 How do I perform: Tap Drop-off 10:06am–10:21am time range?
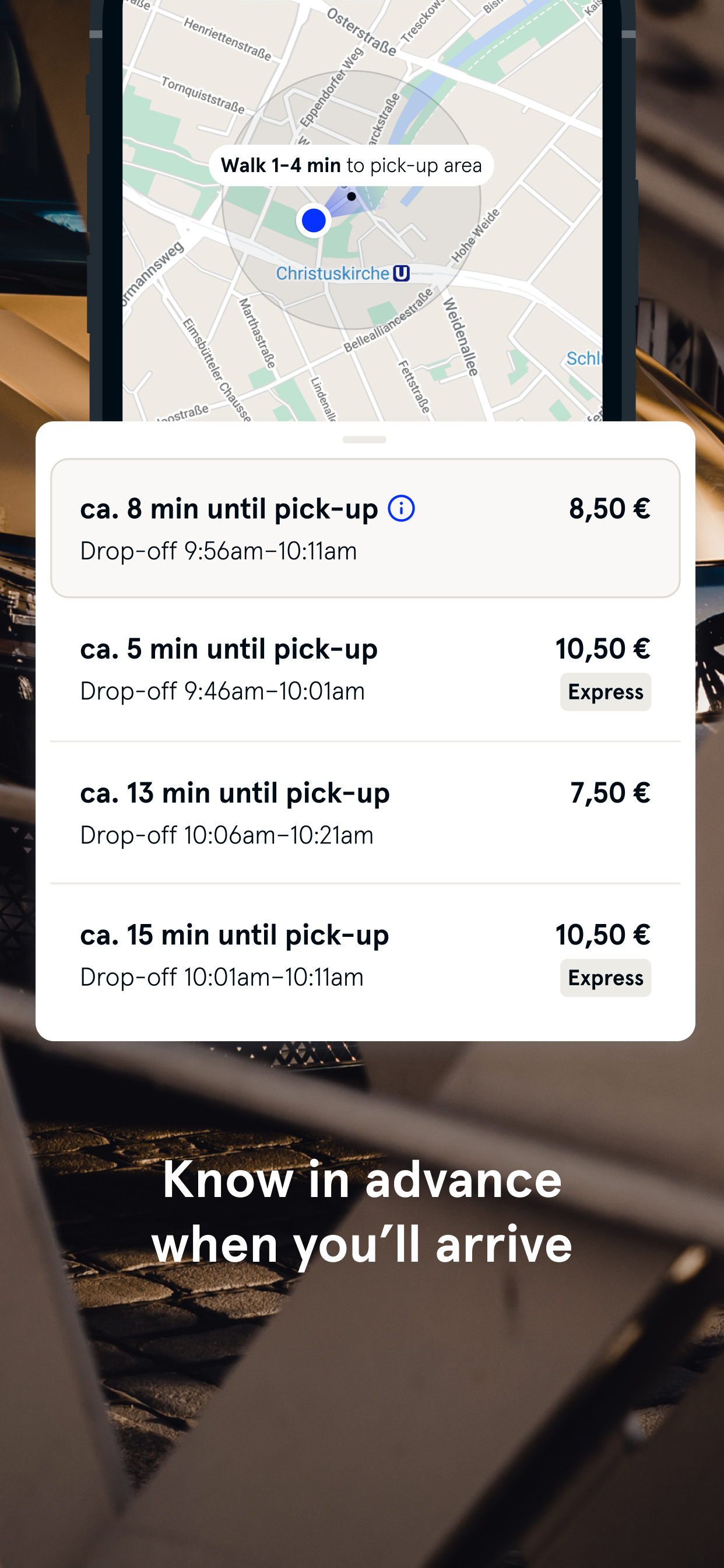coord(227,835)
